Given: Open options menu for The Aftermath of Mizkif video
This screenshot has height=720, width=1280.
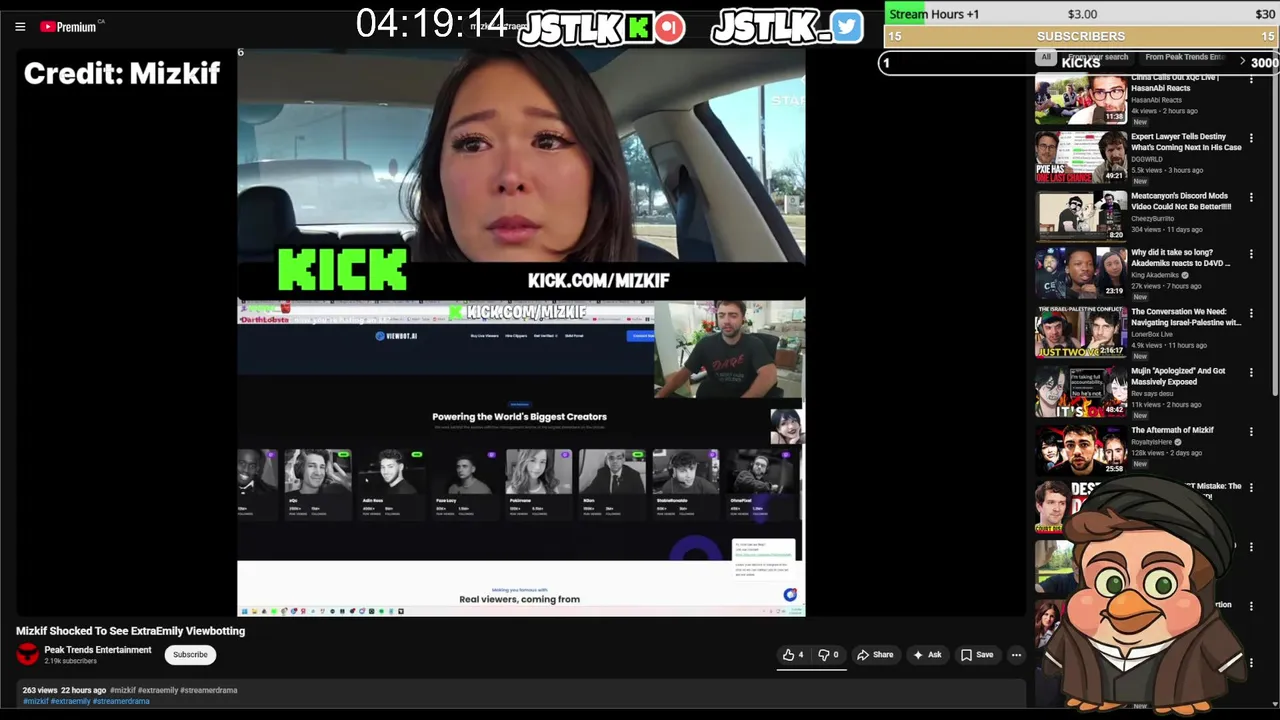Looking at the screenshot, I should [1250, 432].
